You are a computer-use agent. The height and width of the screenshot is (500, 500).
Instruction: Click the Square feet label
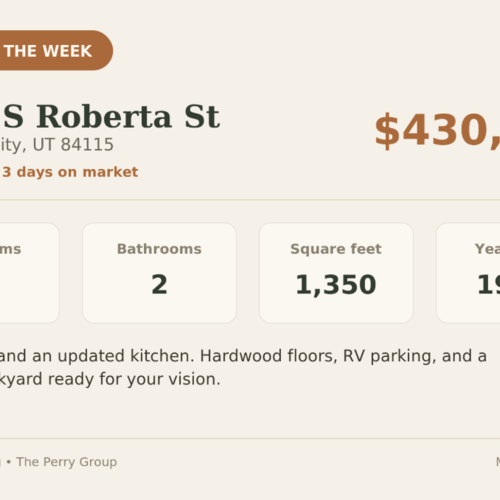(336, 249)
